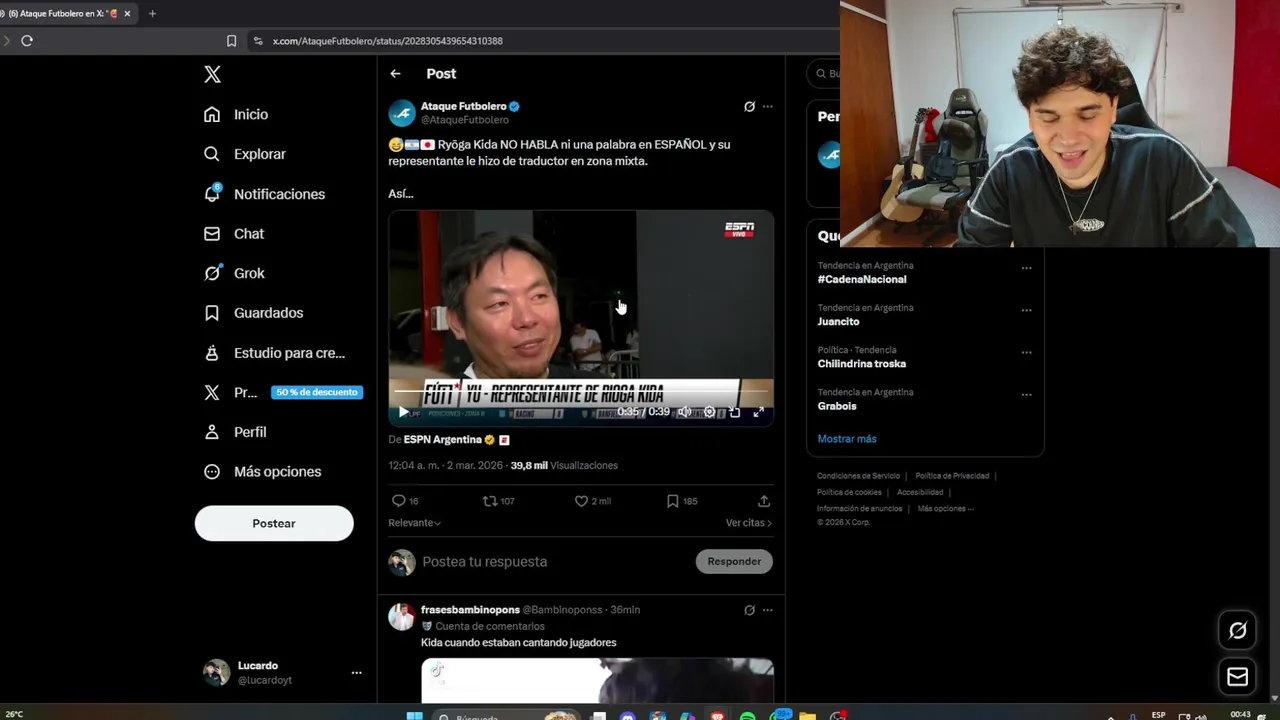The width and height of the screenshot is (1280, 720).
Task: Open a new browser tab
Action: point(152,14)
